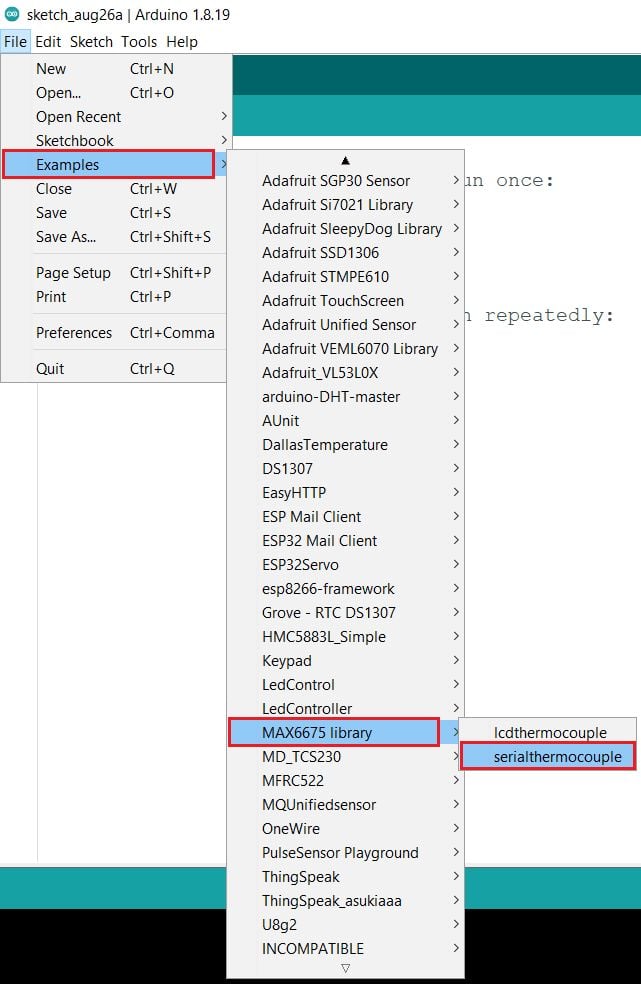Viewport: 641px width, 984px height.
Task: Open the Tools menu
Action: pyautogui.click(x=139, y=42)
